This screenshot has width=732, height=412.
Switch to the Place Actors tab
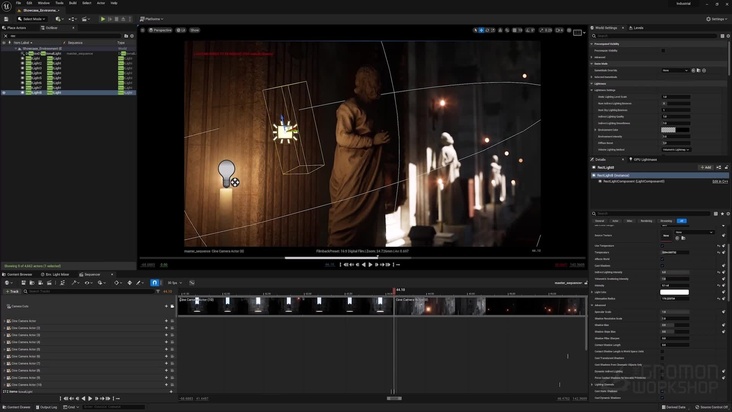pos(14,28)
